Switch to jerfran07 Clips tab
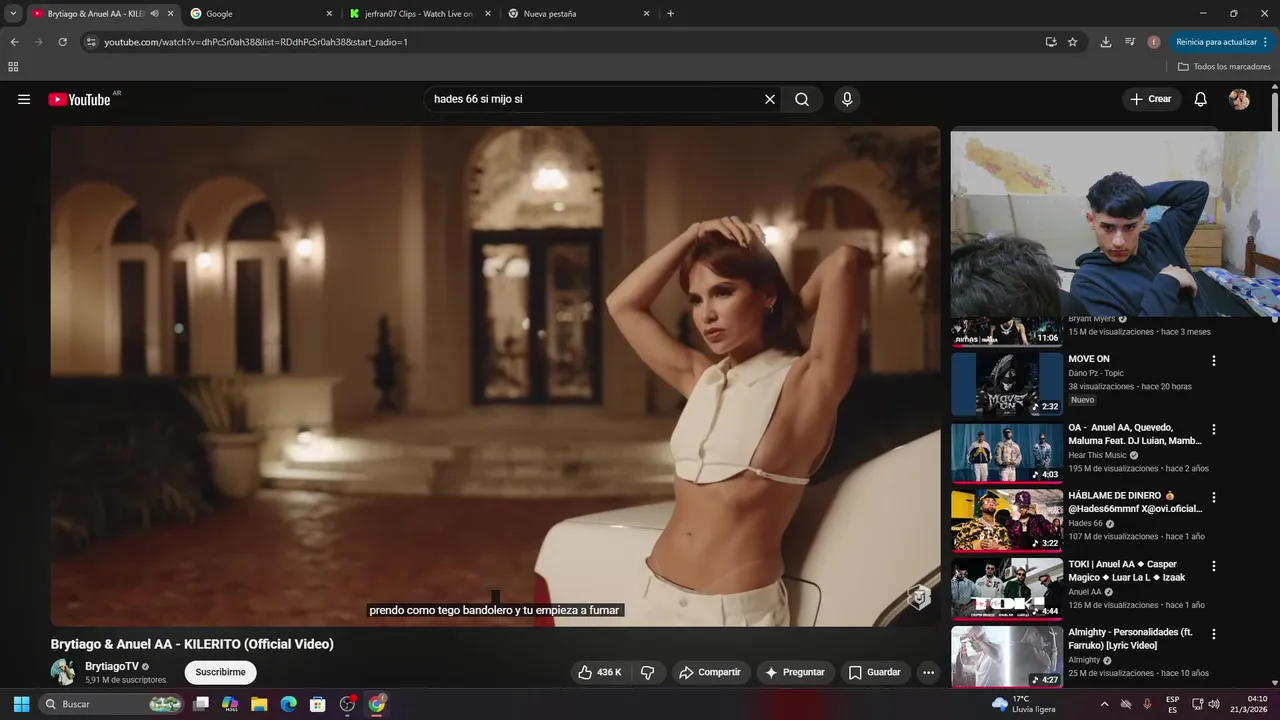This screenshot has width=1280, height=720. click(420, 14)
